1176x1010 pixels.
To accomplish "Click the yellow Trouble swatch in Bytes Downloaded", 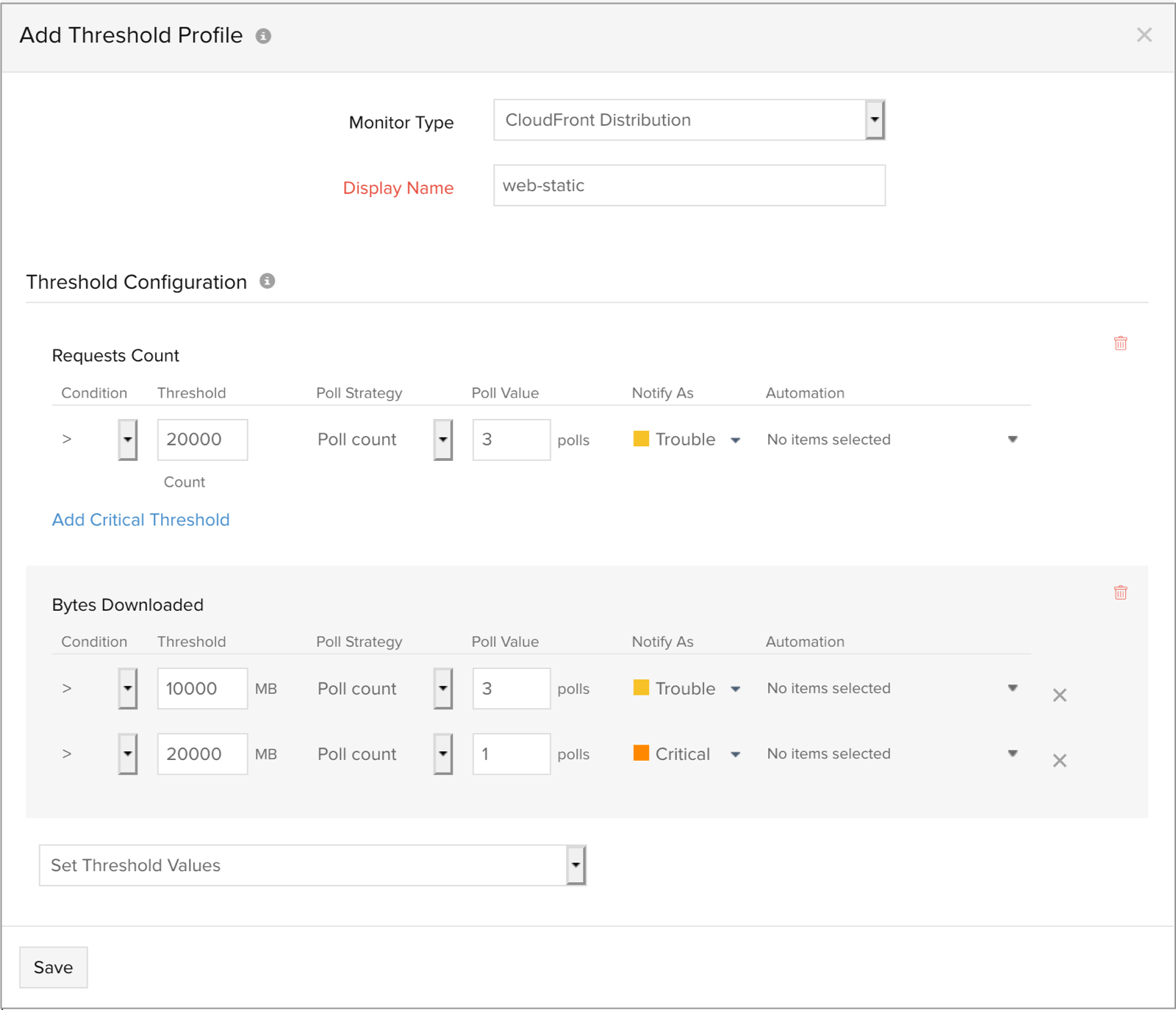I will coord(641,688).
